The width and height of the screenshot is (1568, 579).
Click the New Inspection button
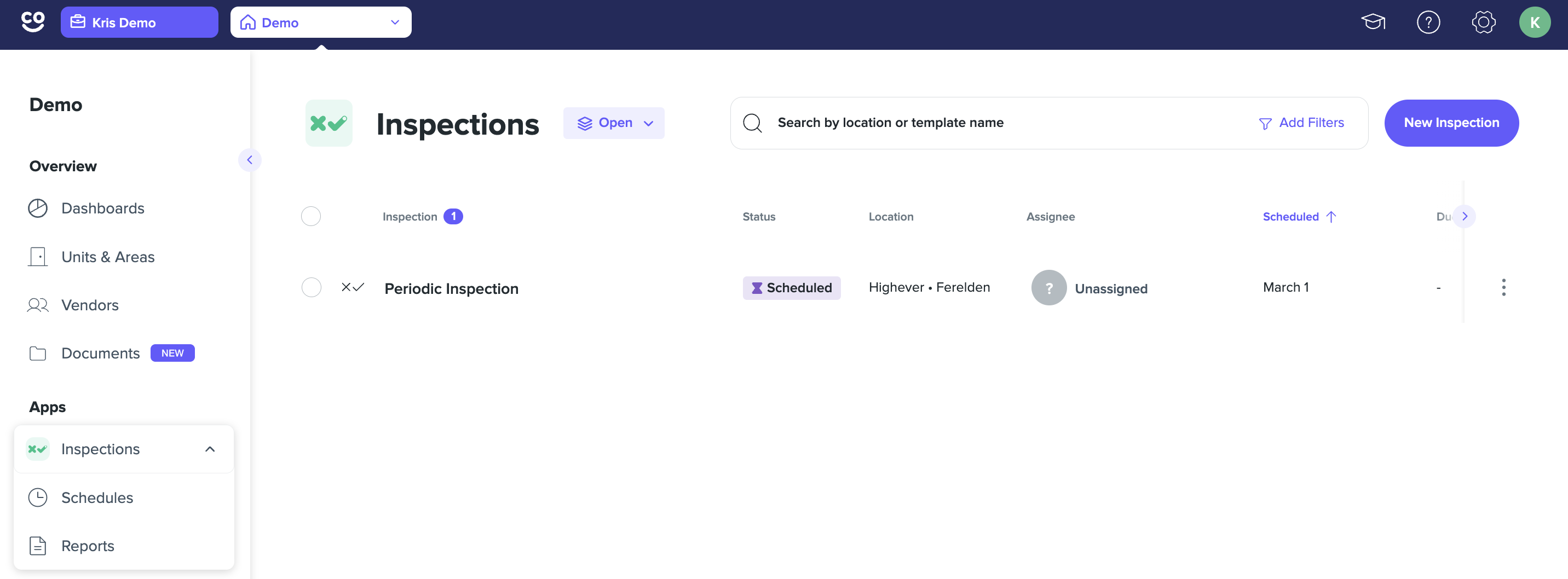click(1451, 123)
